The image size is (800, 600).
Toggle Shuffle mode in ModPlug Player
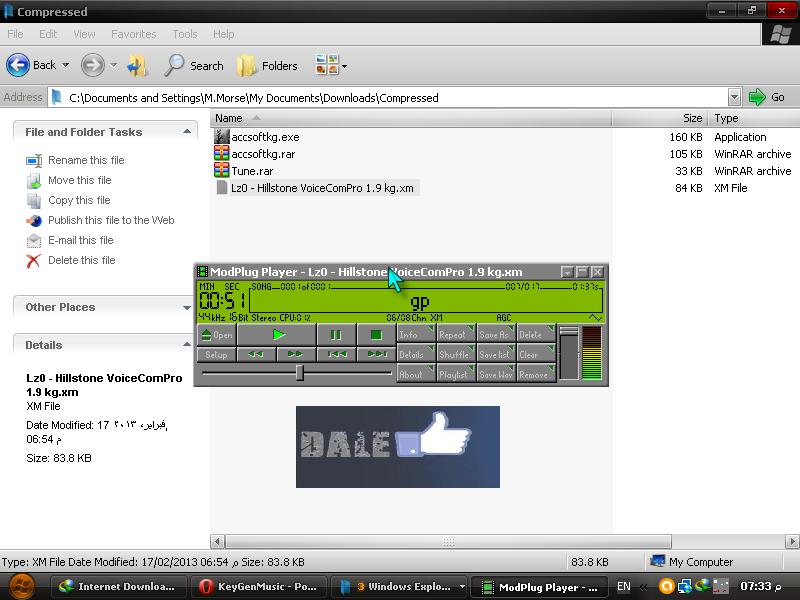coord(456,354)
